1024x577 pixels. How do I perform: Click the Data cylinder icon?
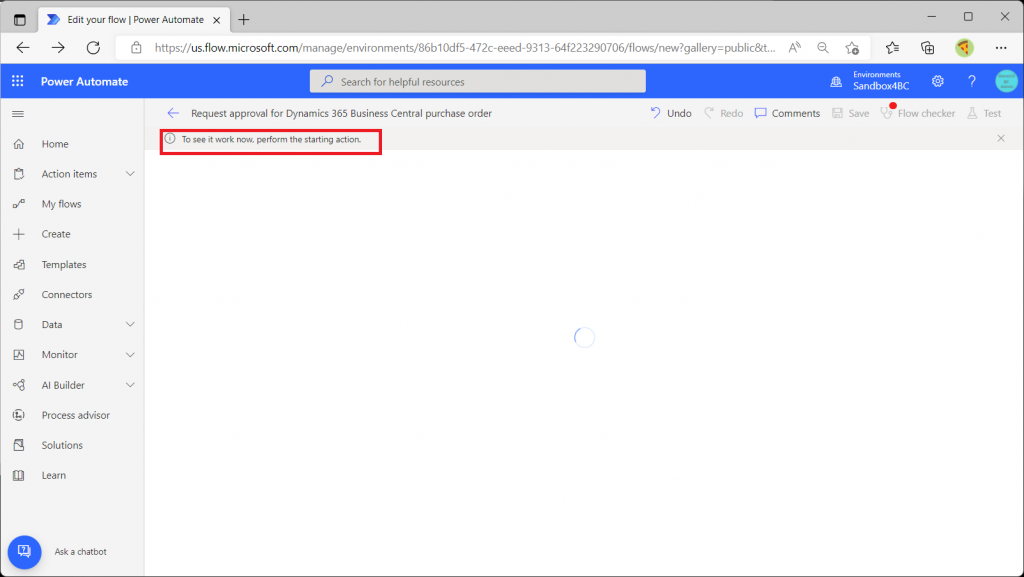click(19, 324)
